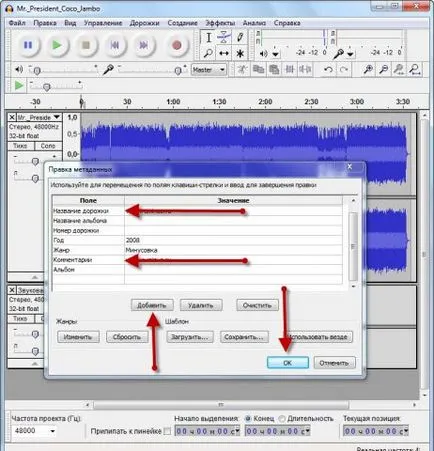Open the Master mixer dropdown
Viewport: 434px width, 451px height.
209,70
